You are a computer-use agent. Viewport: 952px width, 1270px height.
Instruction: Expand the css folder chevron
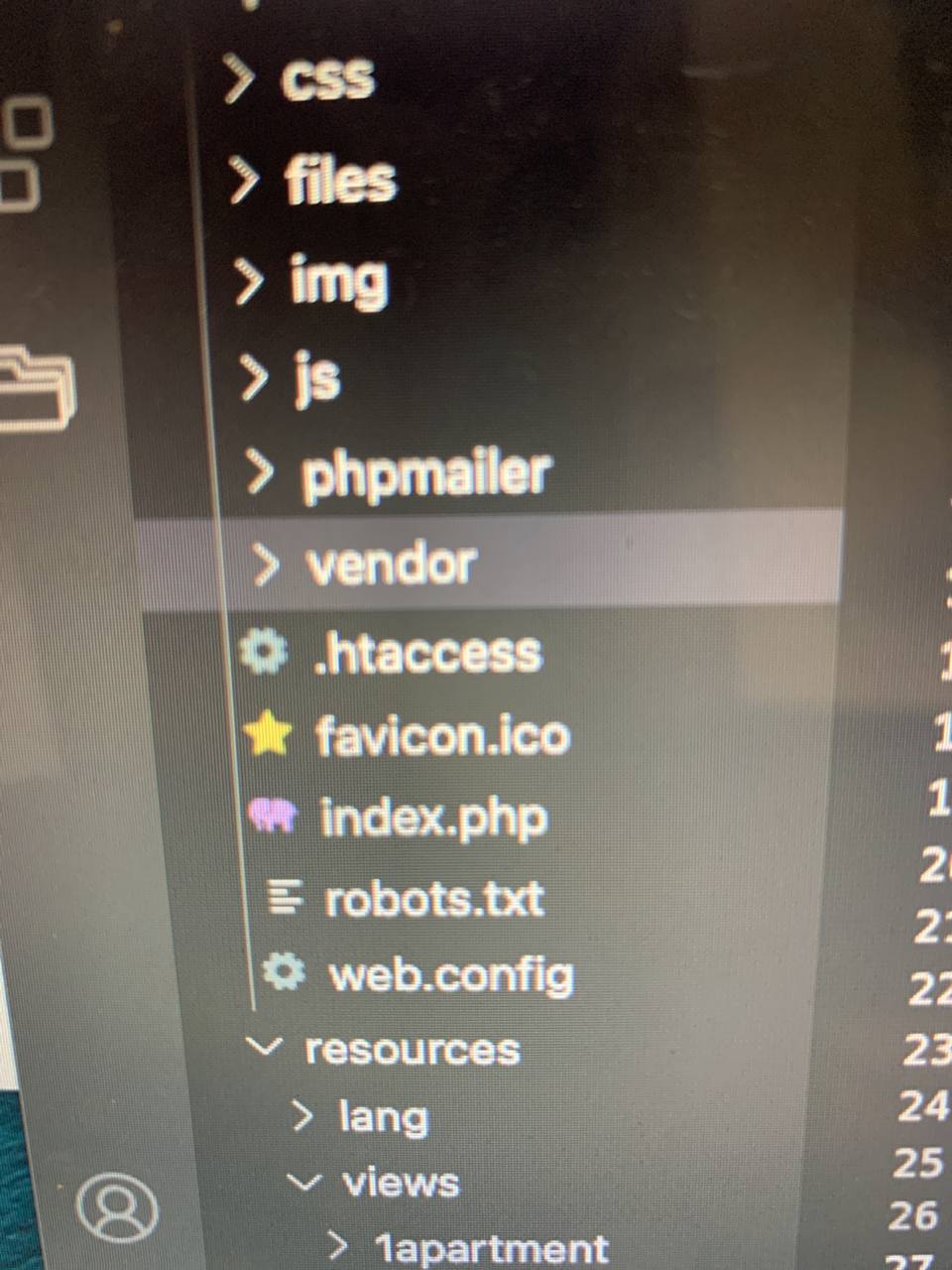point(240,79)
